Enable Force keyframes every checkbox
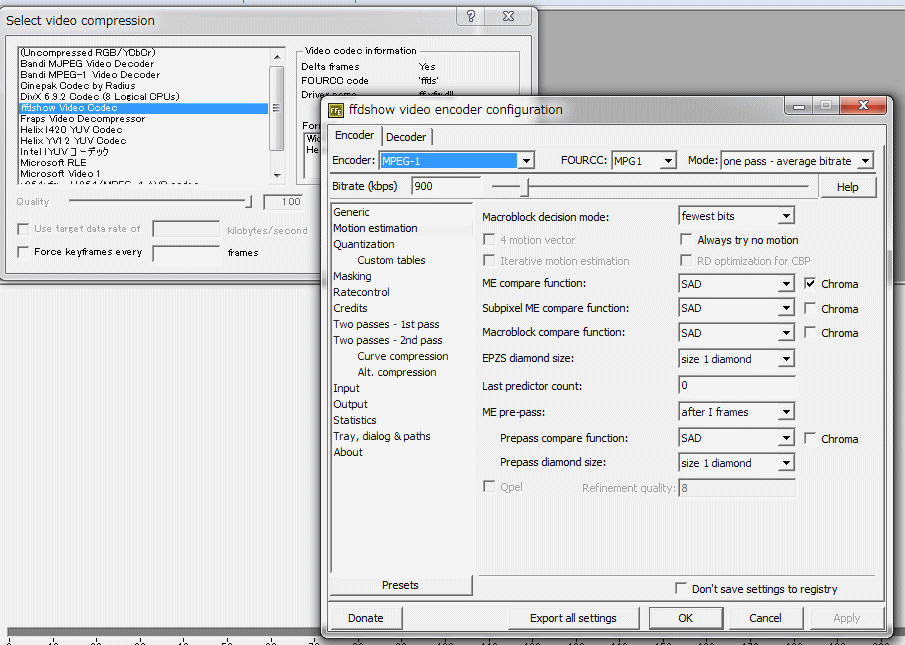The image size is (905, 645). click(24, 252)
